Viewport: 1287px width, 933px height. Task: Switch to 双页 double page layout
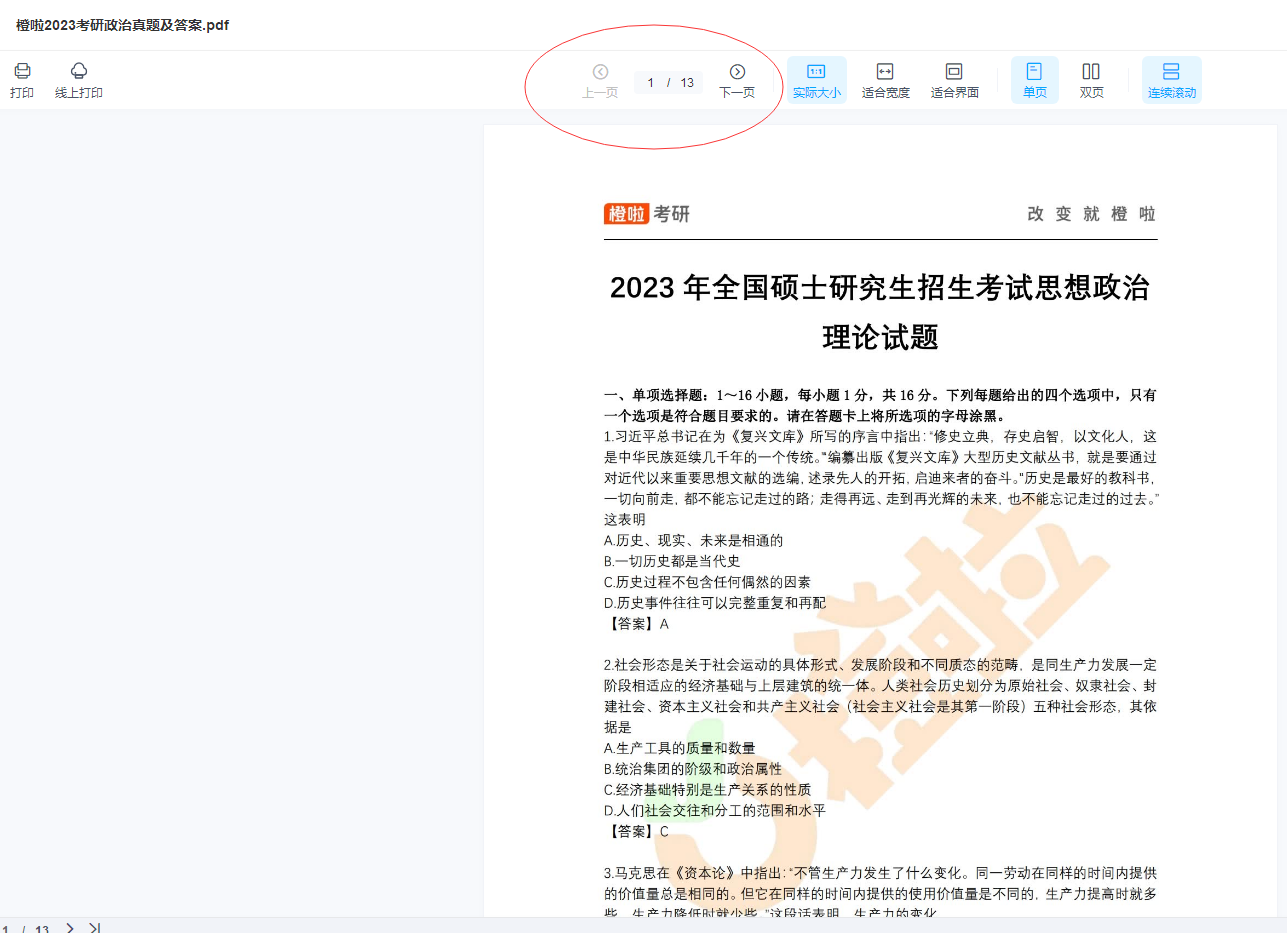(1091, 80)
